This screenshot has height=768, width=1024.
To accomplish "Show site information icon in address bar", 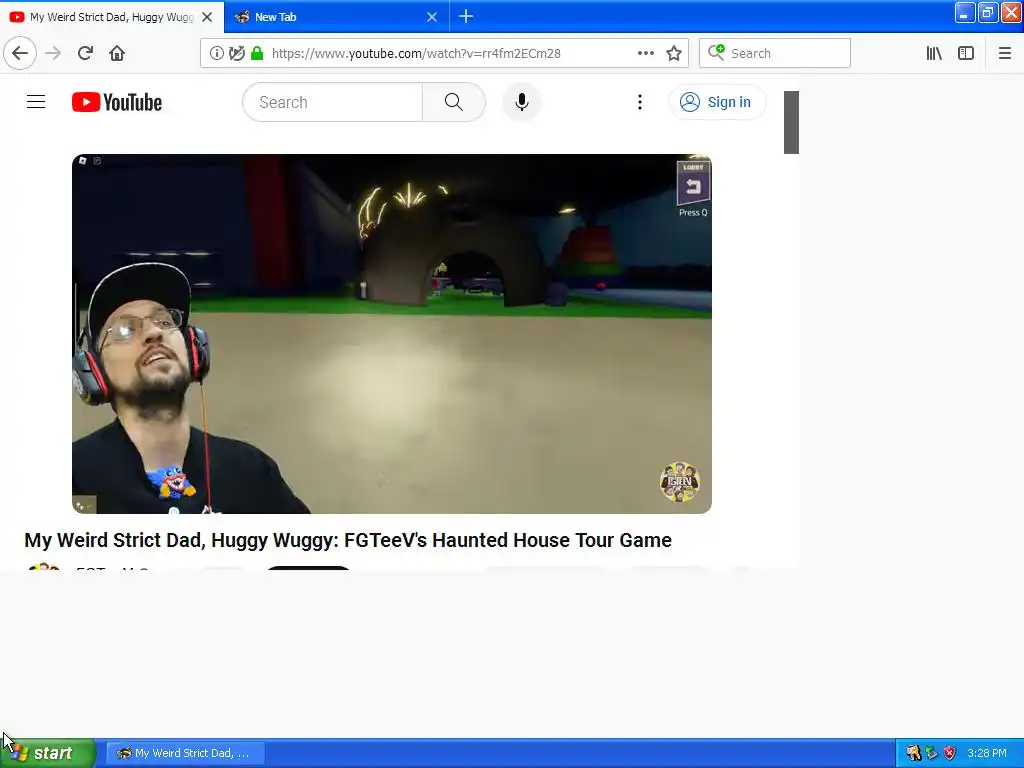I will (216, 53).
